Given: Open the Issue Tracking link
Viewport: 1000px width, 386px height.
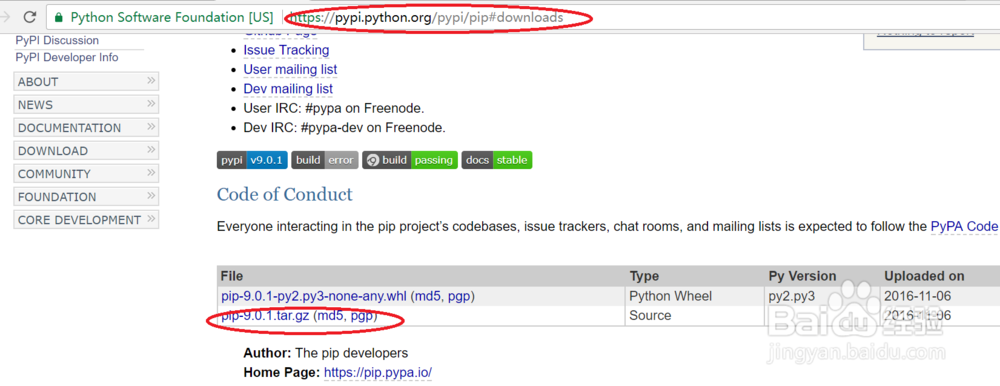Looking at the screenshot, I should click(286, 50).
